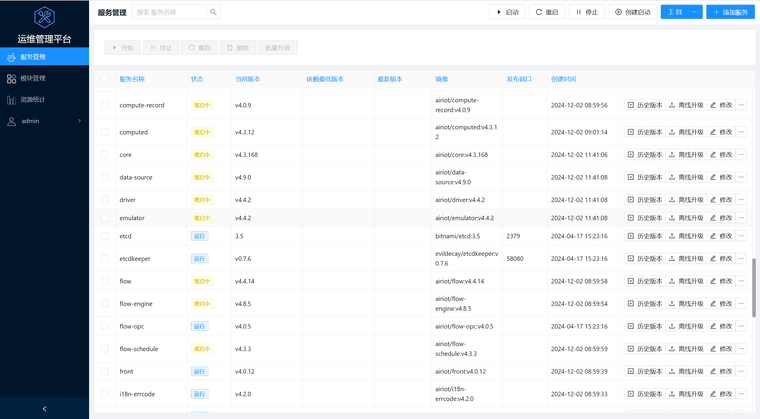Viewport: 760px width, 419px height.
Task: Click the search magnifier icon
Action: [213, 12]
